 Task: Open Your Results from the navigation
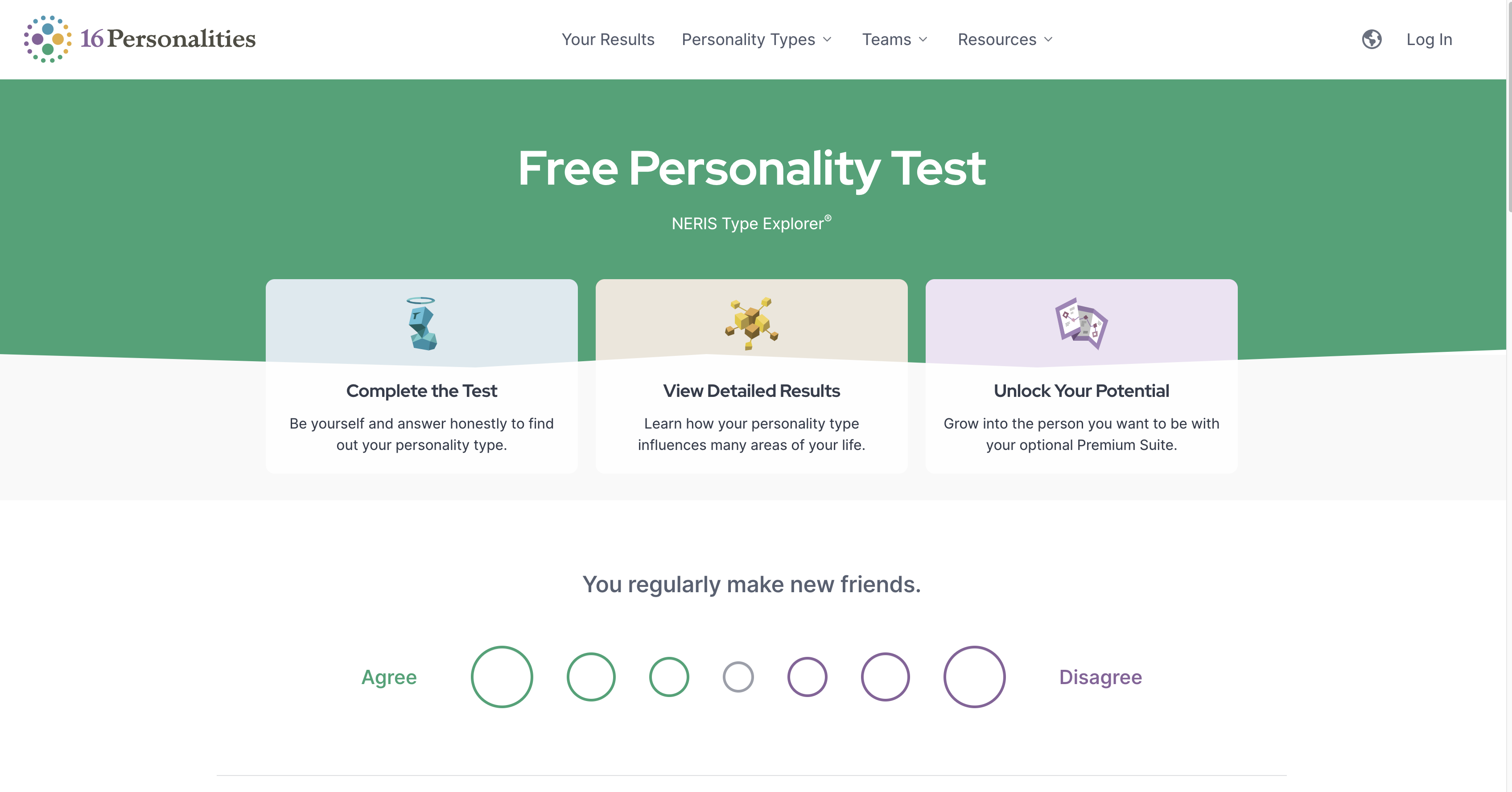pos(608,39)
